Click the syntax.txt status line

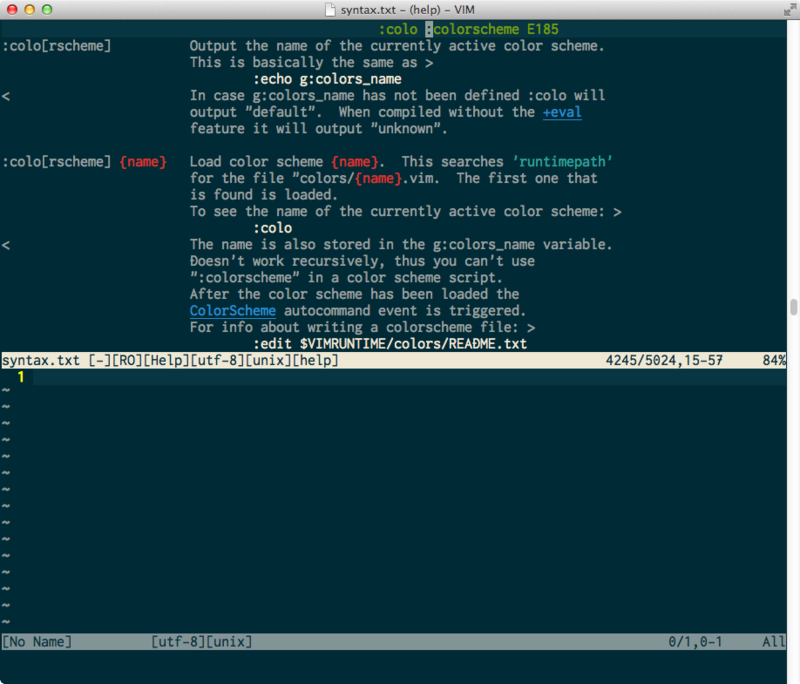[x=393, y=360]
